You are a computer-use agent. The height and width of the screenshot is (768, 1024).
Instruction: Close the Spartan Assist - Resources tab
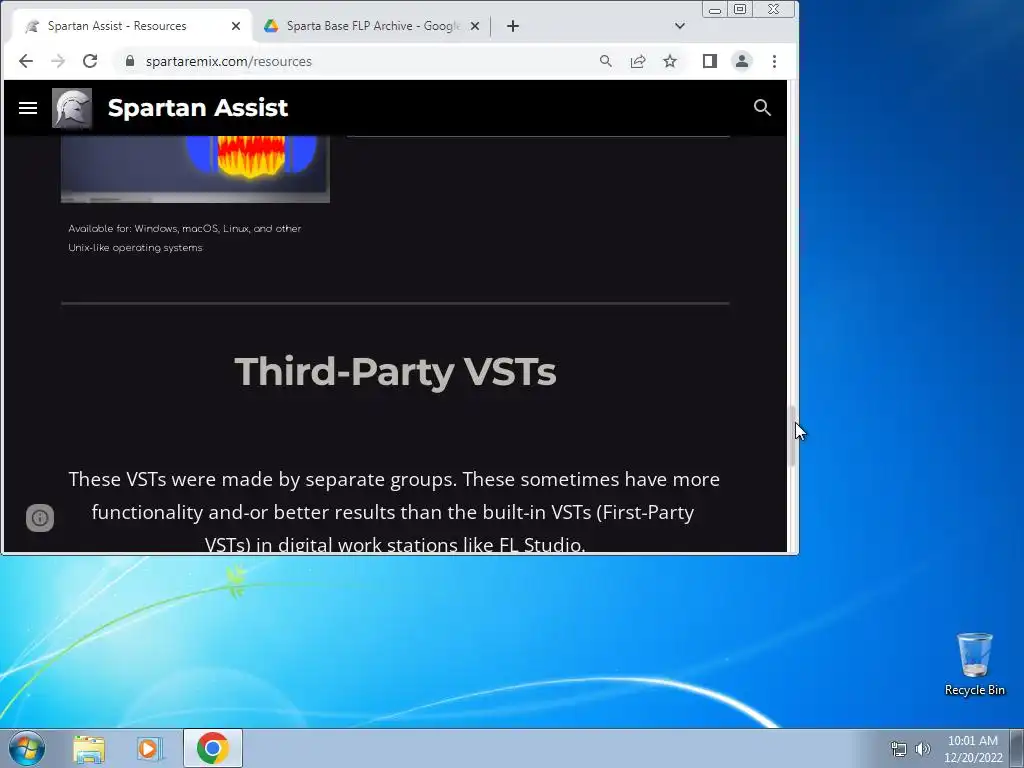[x=236, y=26]
